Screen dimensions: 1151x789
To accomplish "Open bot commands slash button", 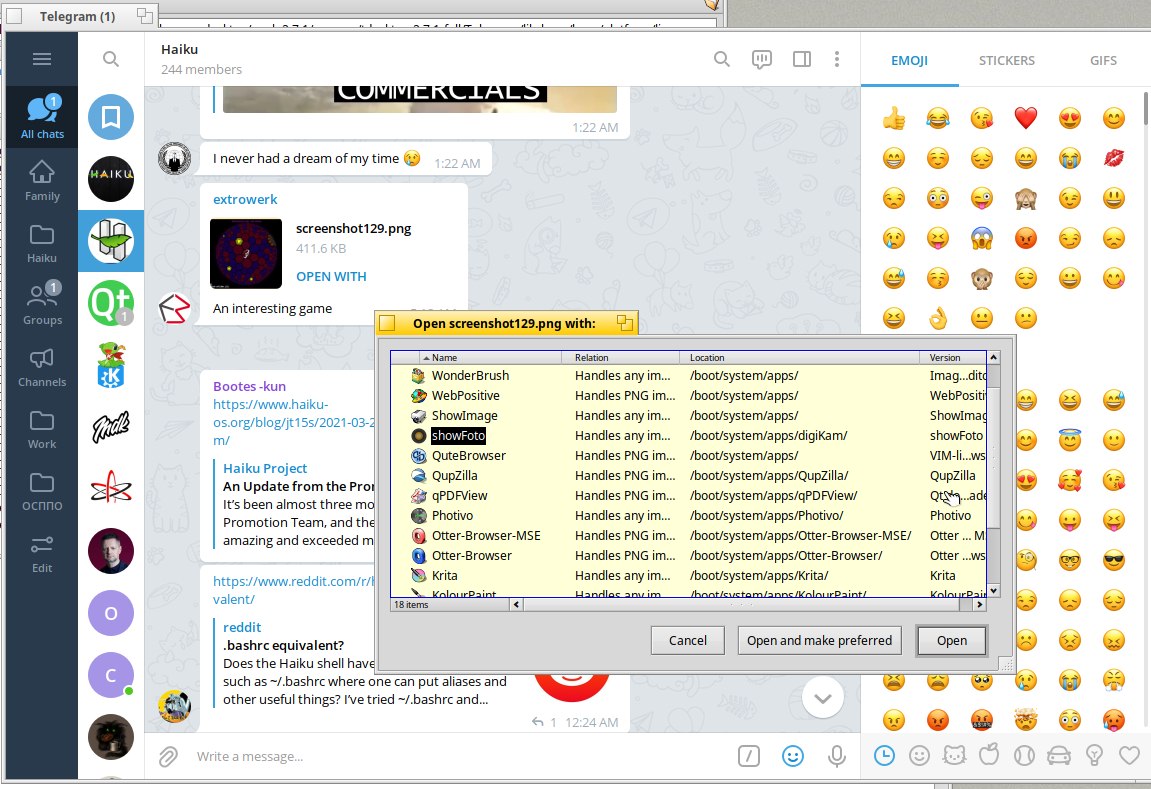I will (x=749, y=756).
